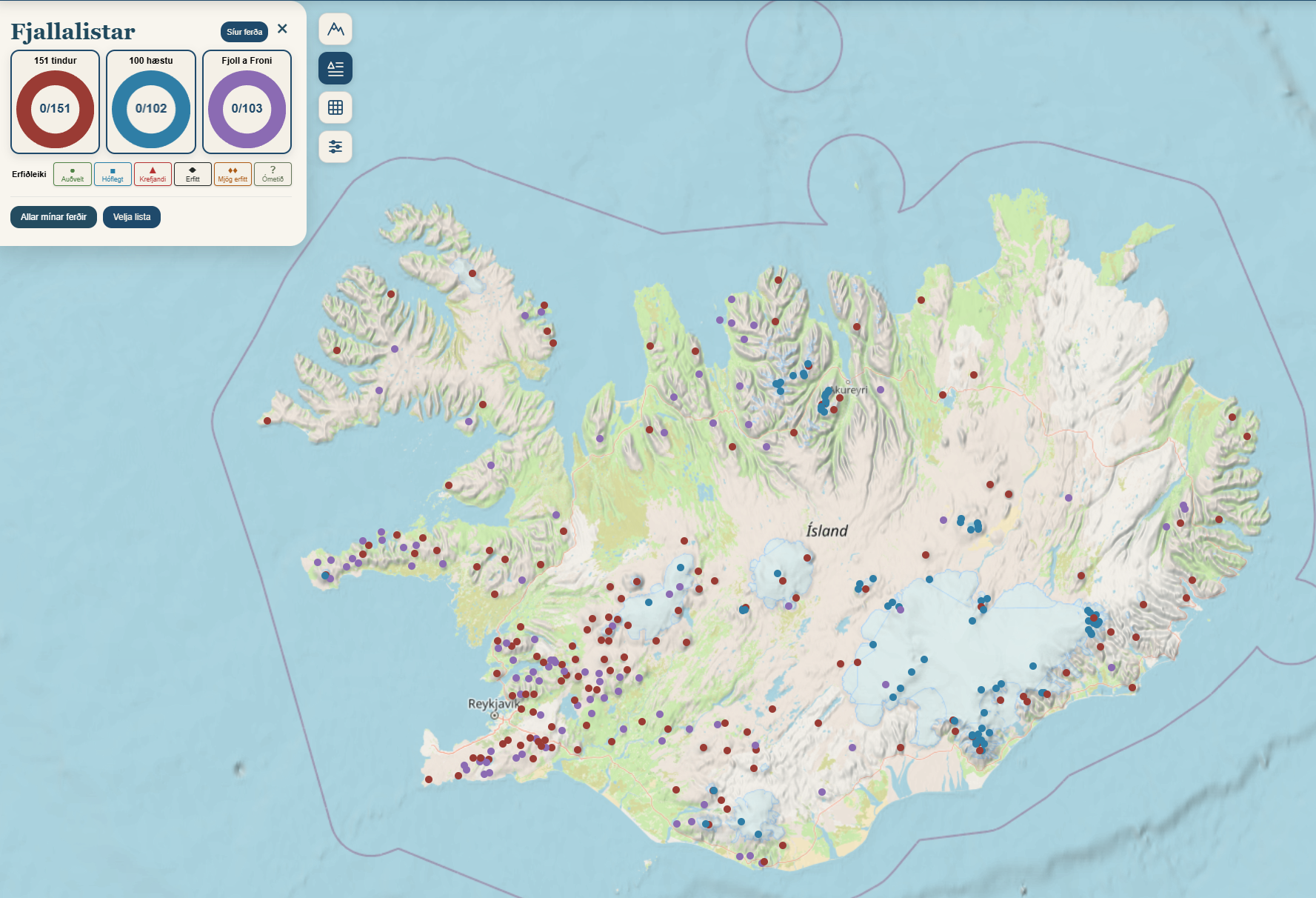Toggle the Auðvelt difficulty filter

(73, 174)
